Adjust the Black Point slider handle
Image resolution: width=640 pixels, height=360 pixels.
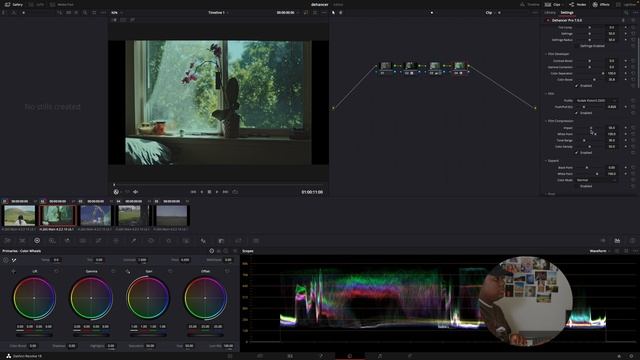click(587, 168)
